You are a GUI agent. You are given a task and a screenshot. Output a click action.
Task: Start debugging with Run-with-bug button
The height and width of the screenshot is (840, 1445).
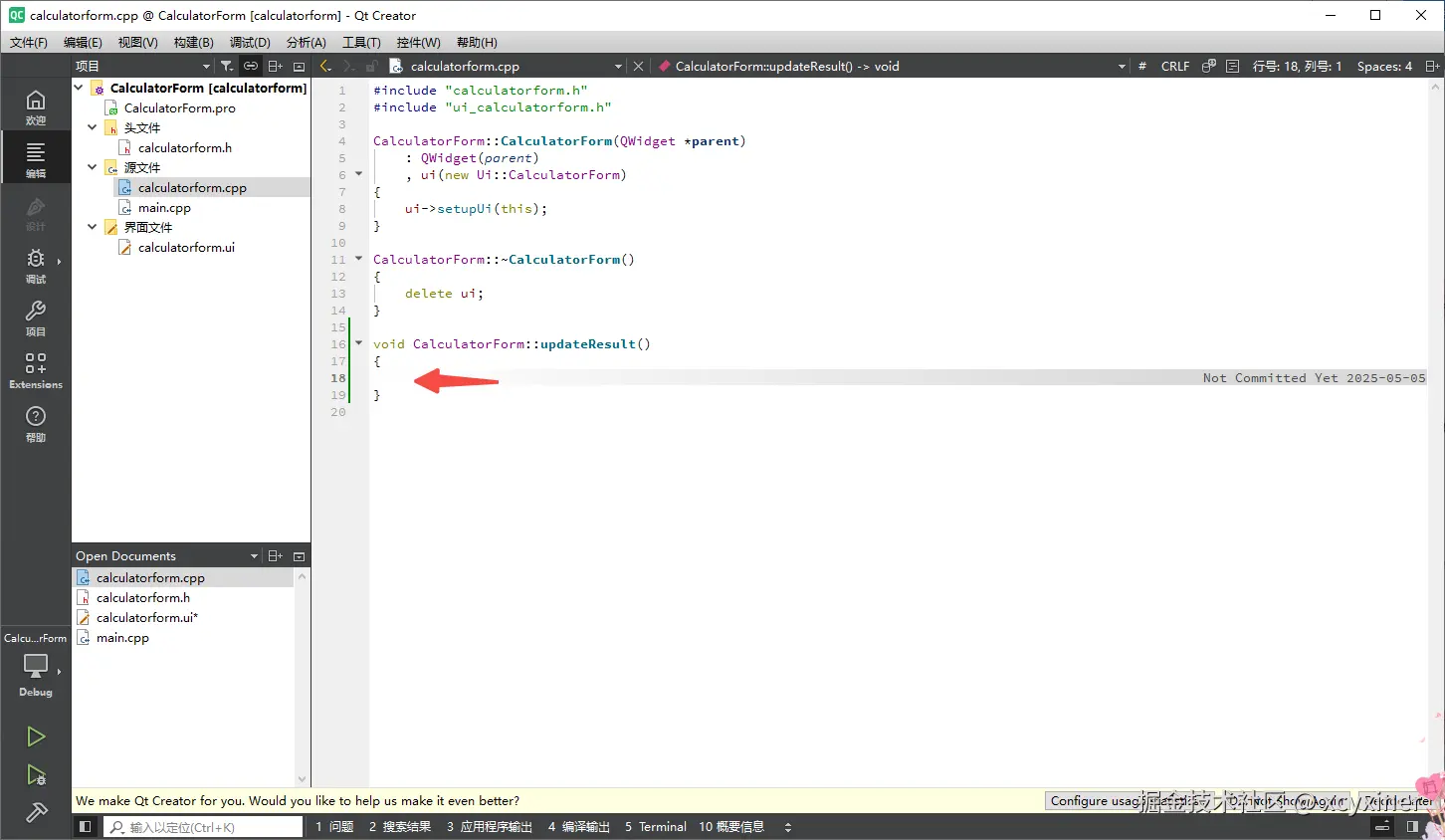pos(36,774)
